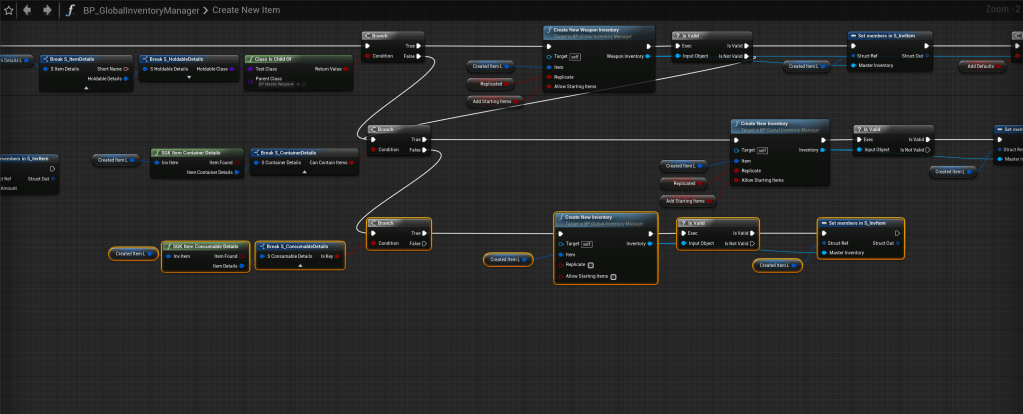Expand the Break S_HoldableDetails node arrow
1023x414 pixels.
[188, 78]
